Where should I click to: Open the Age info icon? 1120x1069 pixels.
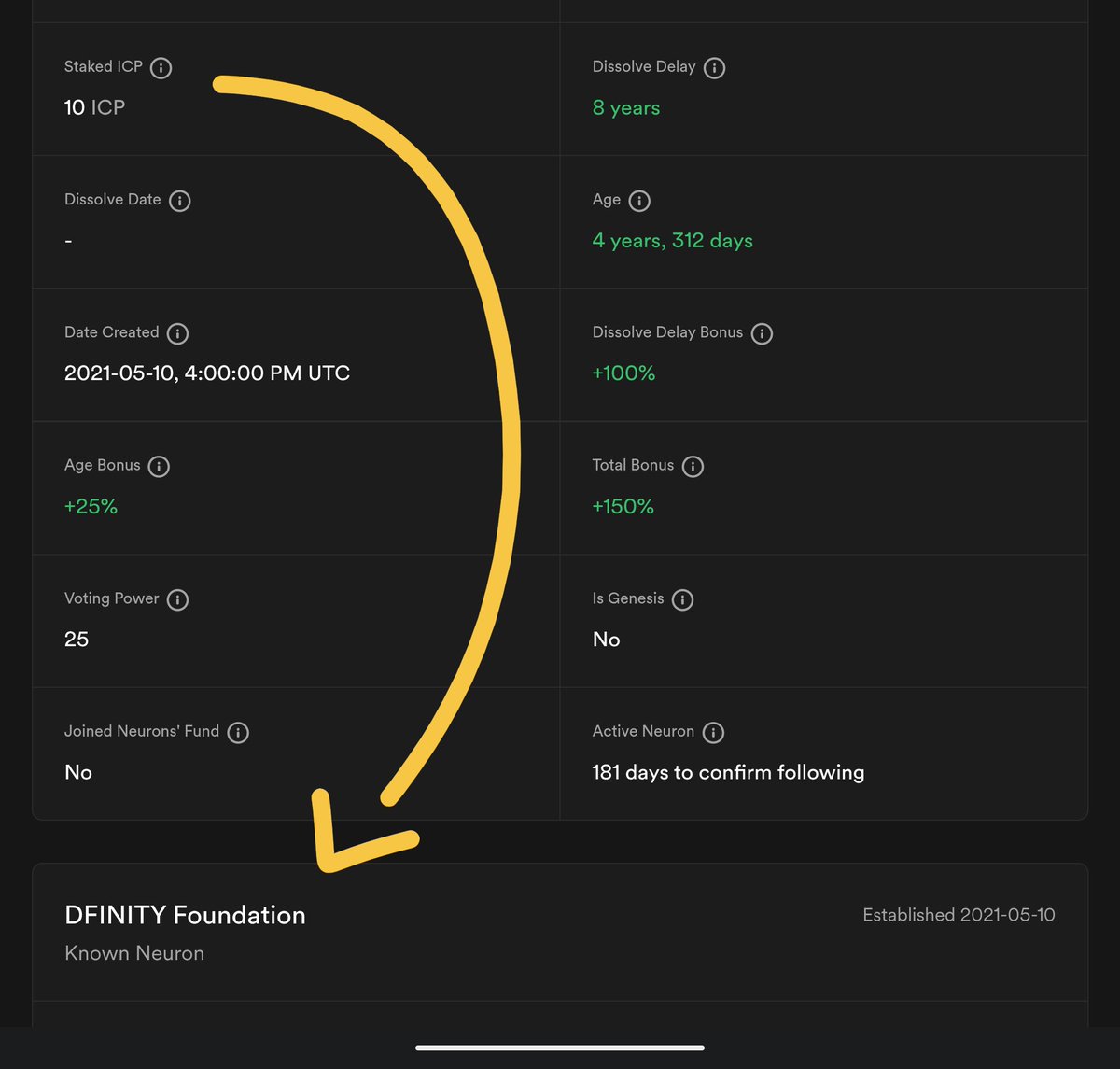[639, 201]
